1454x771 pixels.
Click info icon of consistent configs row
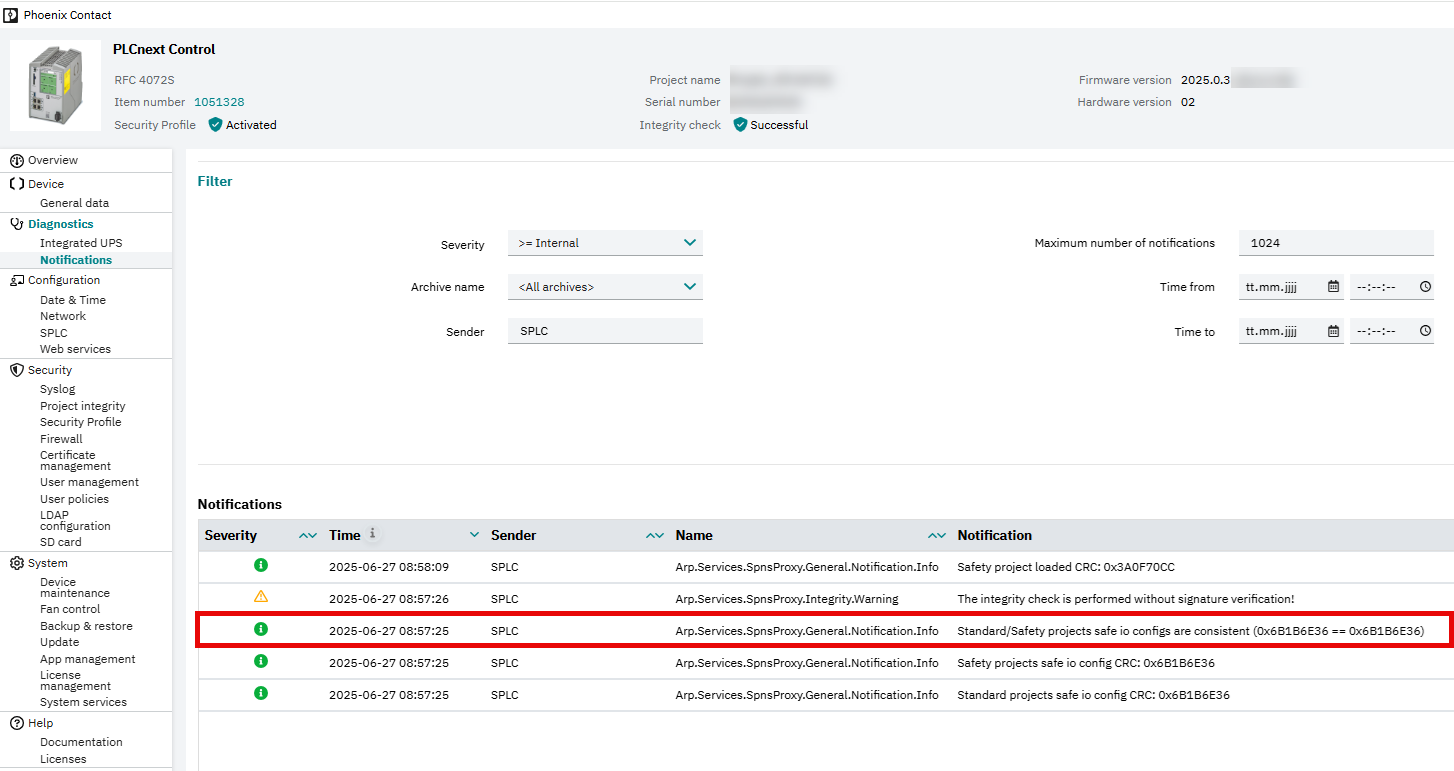261,629
